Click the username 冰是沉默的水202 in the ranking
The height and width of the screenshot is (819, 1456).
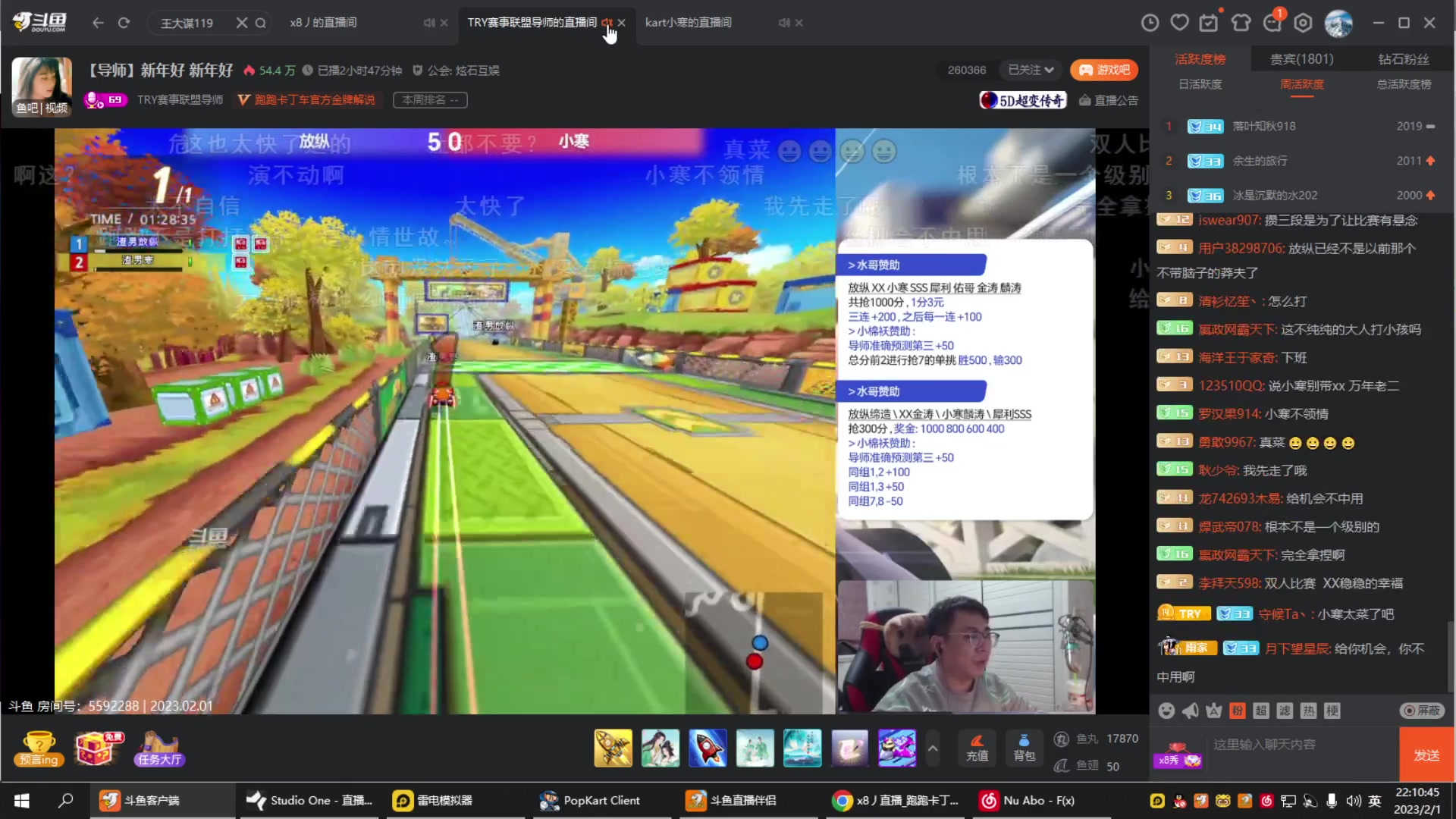[1275, 195]
